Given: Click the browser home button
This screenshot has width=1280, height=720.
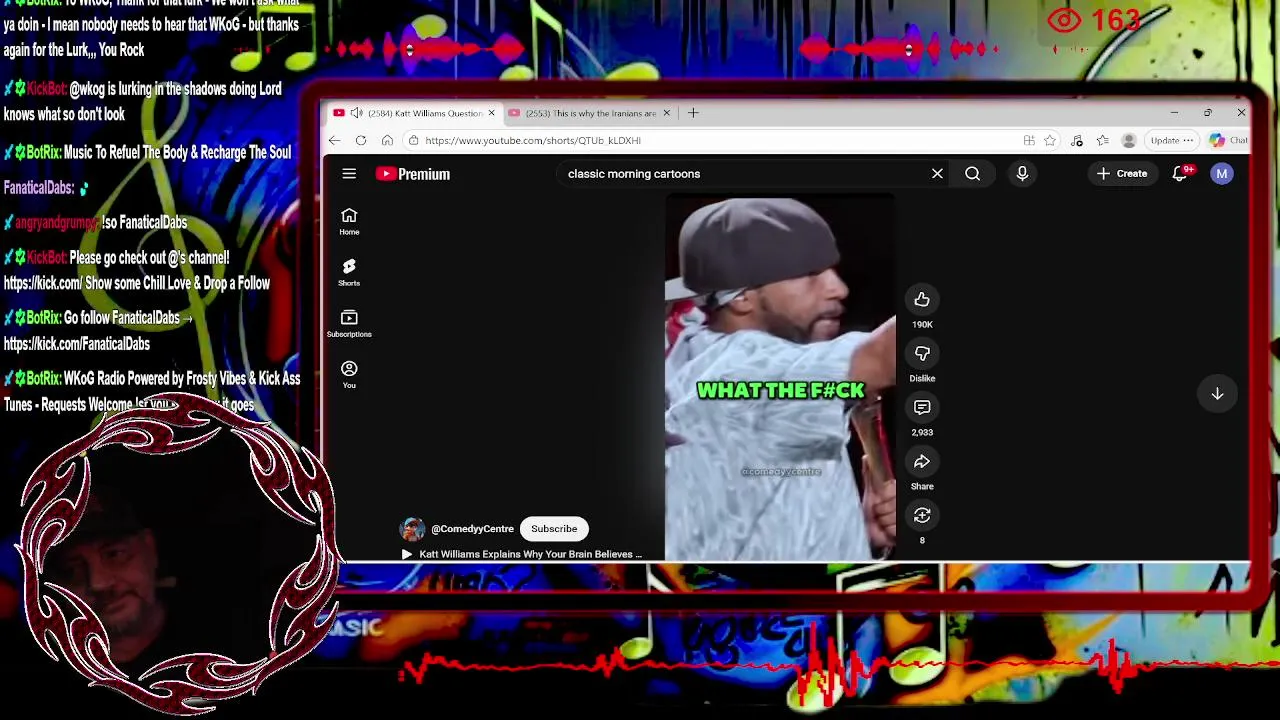Looking at the screenshot, I should (387, 140).
